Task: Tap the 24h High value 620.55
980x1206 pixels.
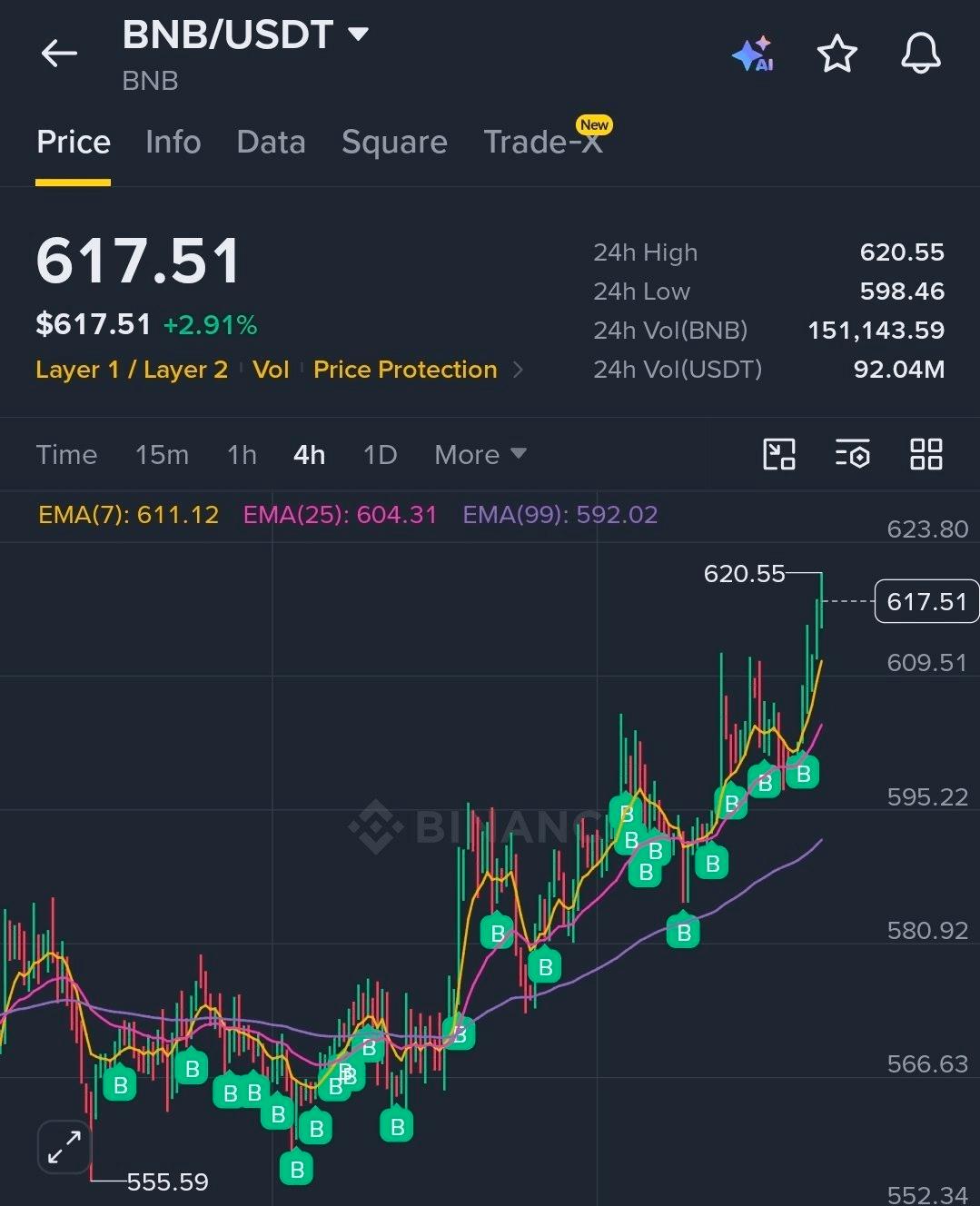Action: (902, 252)
